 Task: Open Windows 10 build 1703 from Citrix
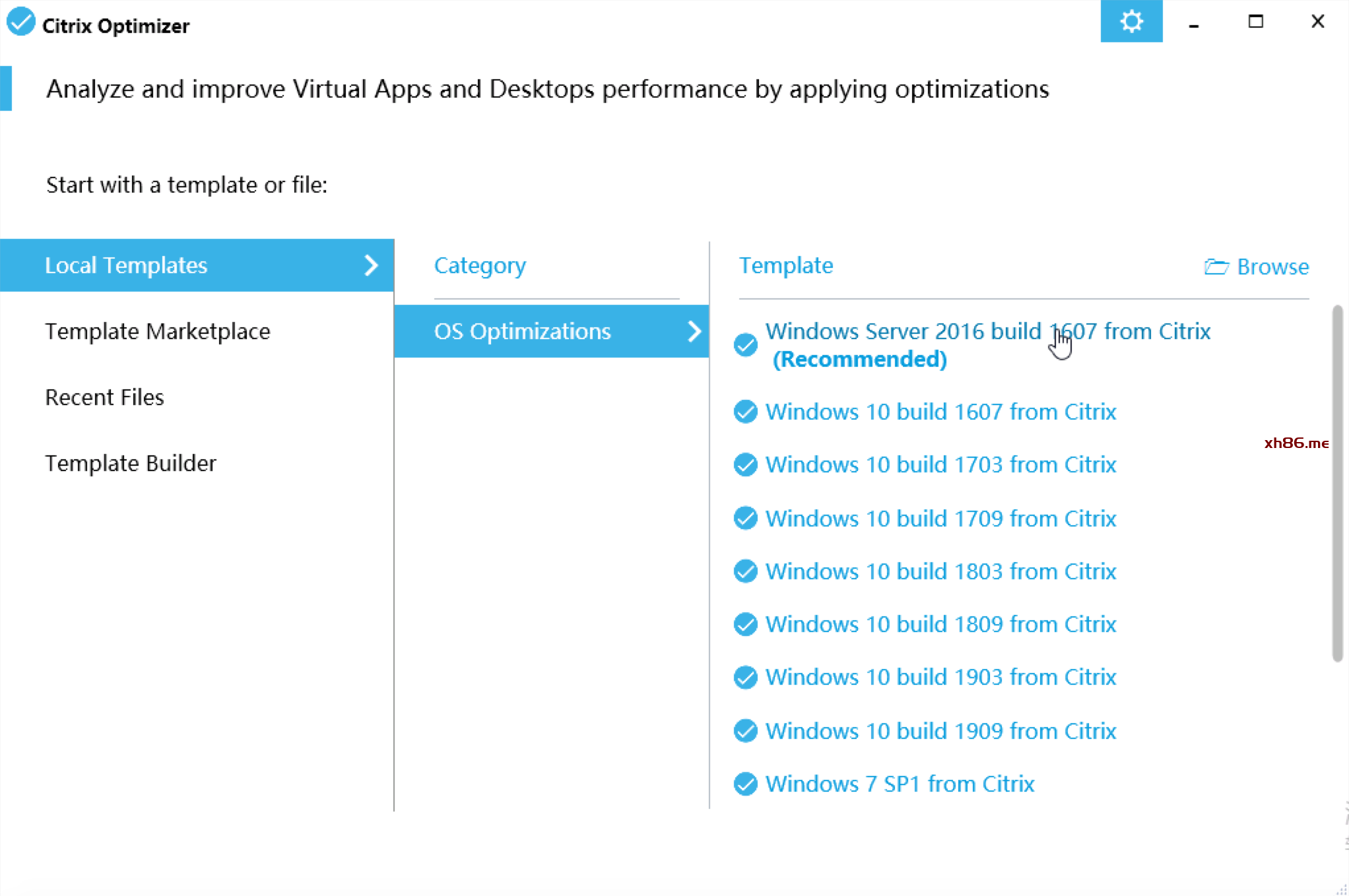(x=940, y=464)
